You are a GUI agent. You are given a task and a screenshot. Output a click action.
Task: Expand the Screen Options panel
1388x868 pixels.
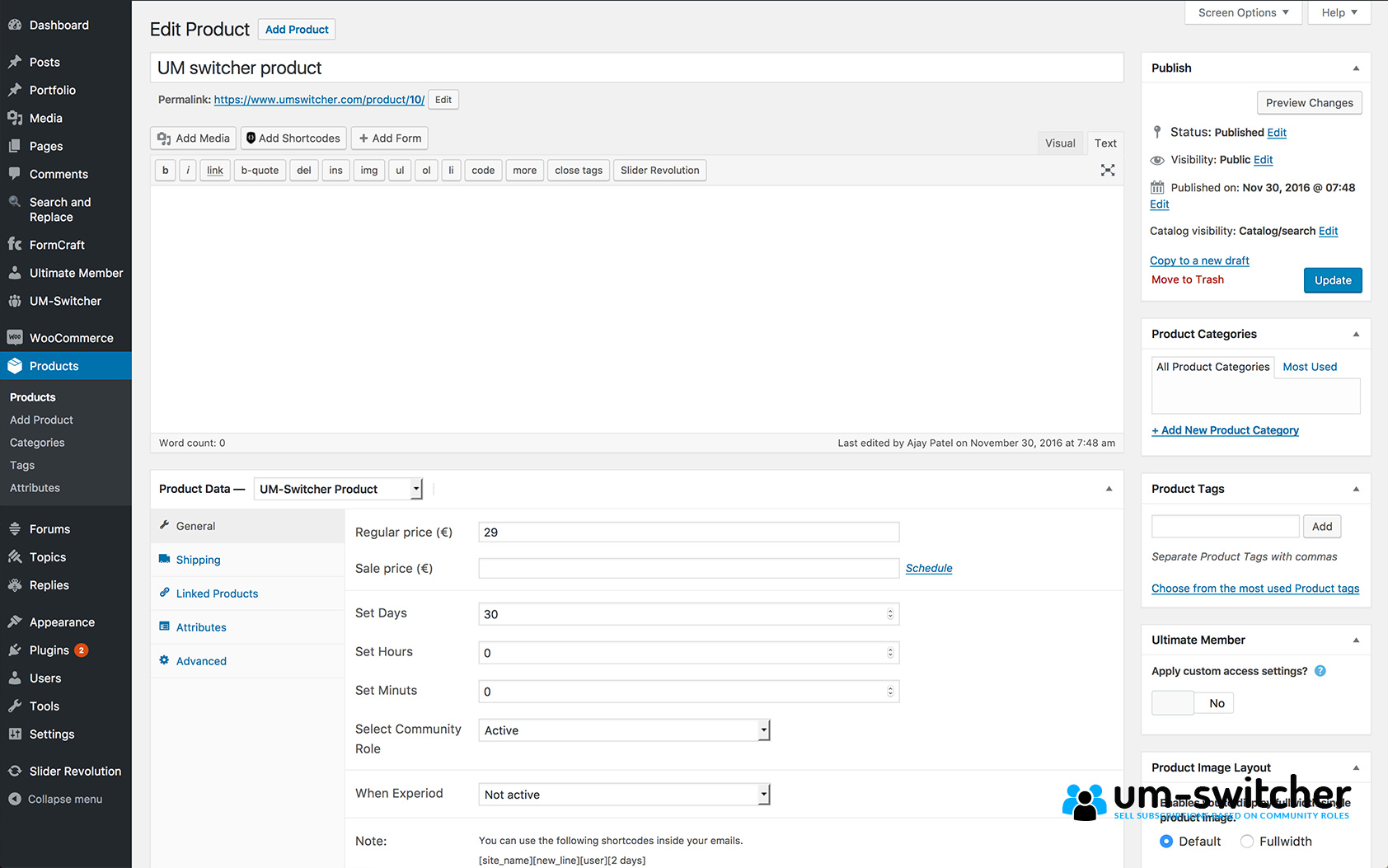click(1243, 12)
